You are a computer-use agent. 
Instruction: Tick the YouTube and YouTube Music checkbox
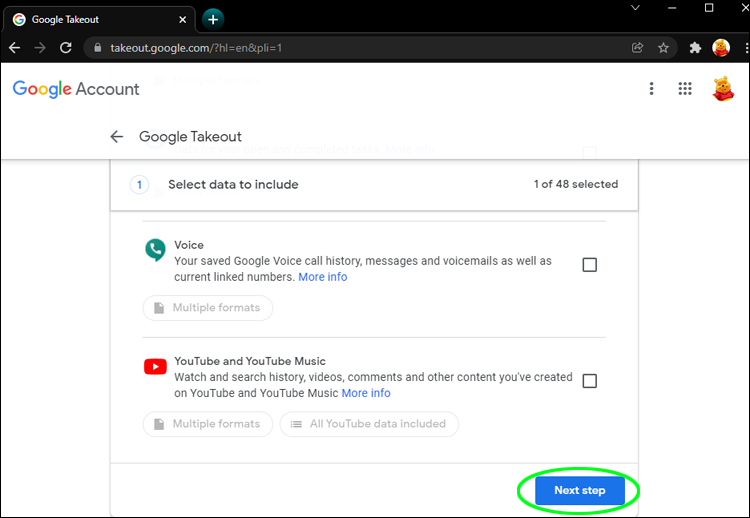[x=589, y=381]
